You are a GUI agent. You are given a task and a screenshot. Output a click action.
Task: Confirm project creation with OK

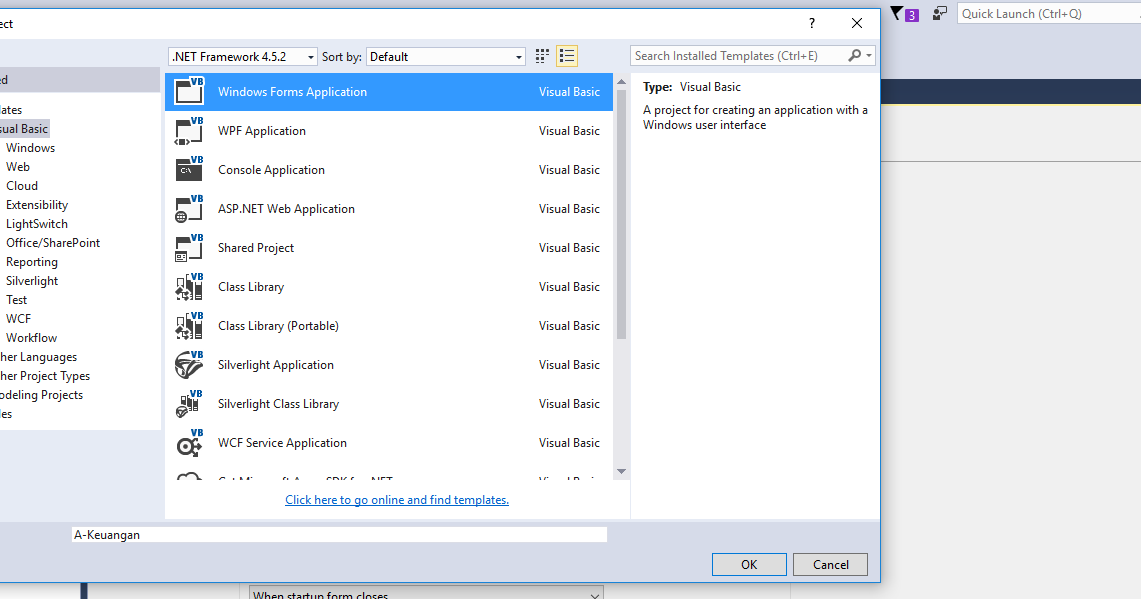click(748, 564)
